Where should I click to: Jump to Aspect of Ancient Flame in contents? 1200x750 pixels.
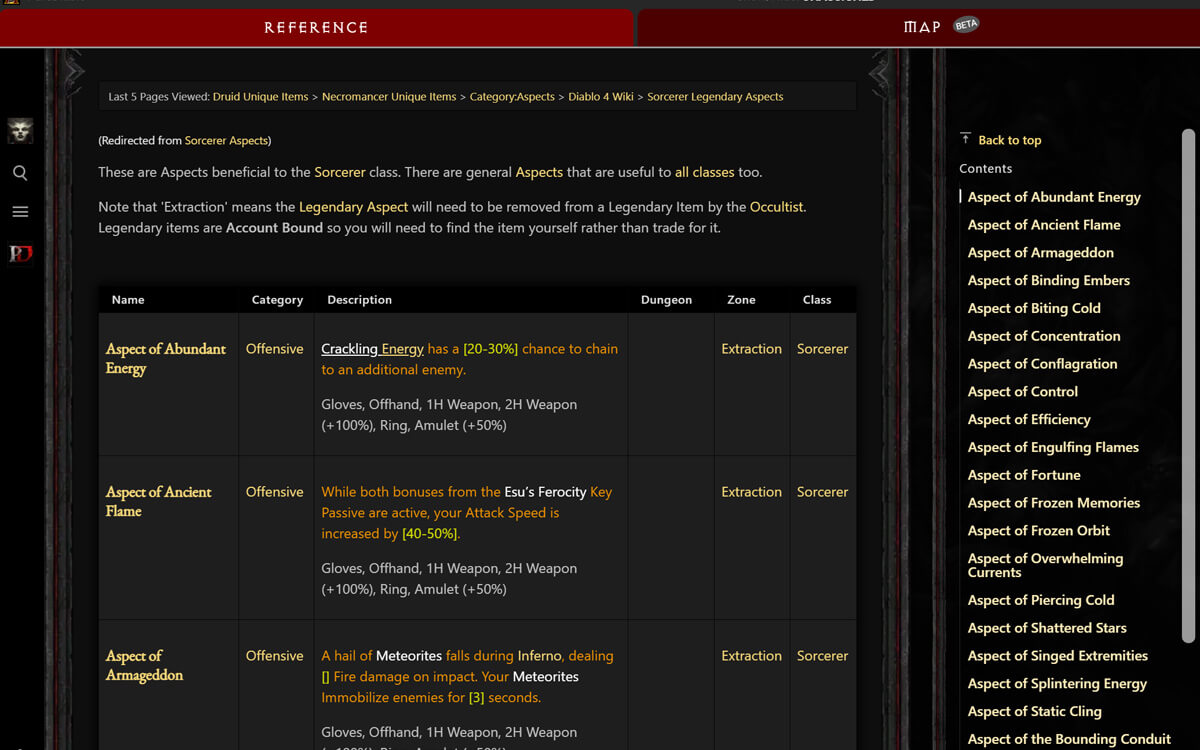1044,225
